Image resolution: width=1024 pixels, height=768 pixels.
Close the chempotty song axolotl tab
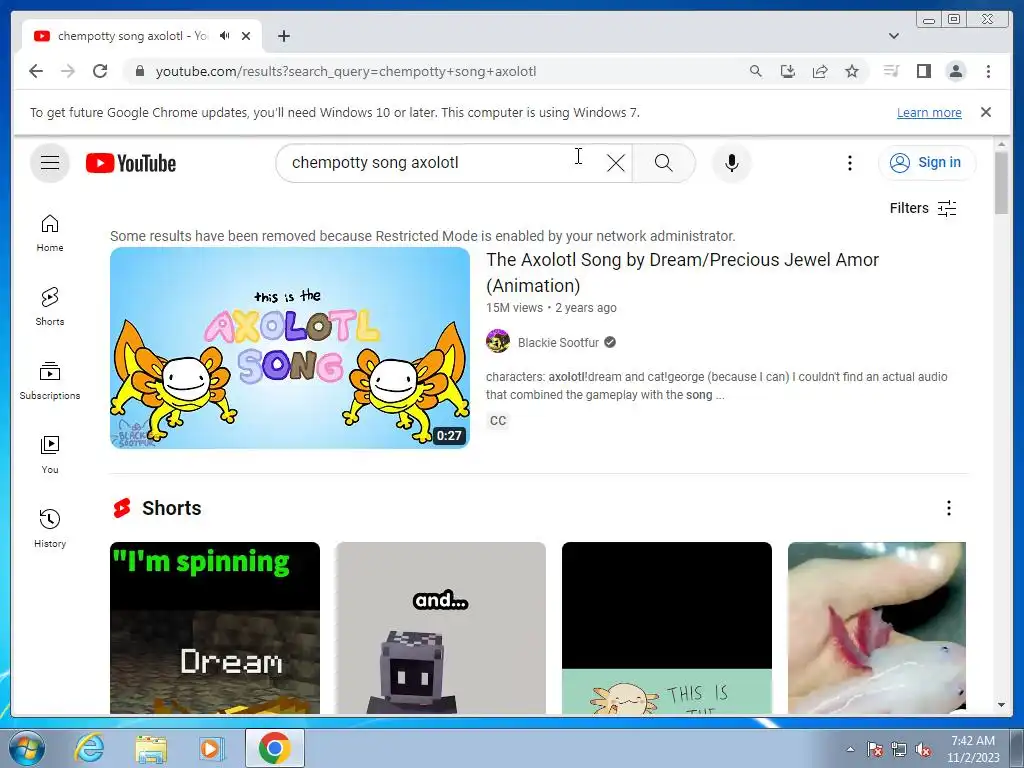[246, 36]
